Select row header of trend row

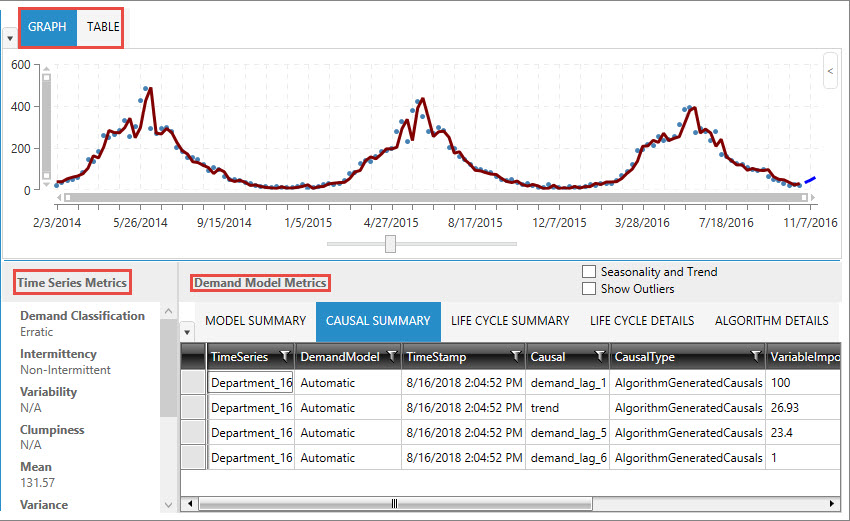[193, 407]
